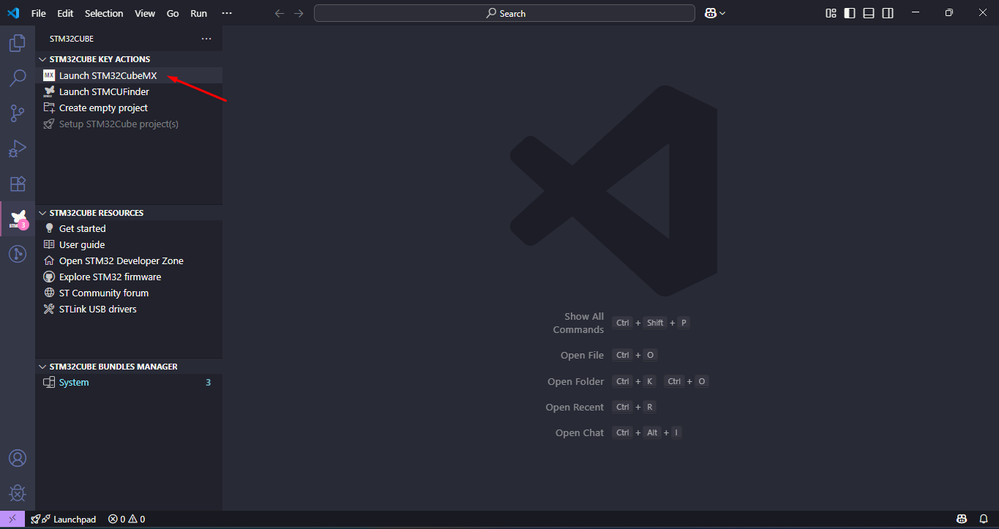The height and width of the screenshot is (529, 999).
Task: Click the Search command center field
Action: pyautogui.click(x=505, y=13)
